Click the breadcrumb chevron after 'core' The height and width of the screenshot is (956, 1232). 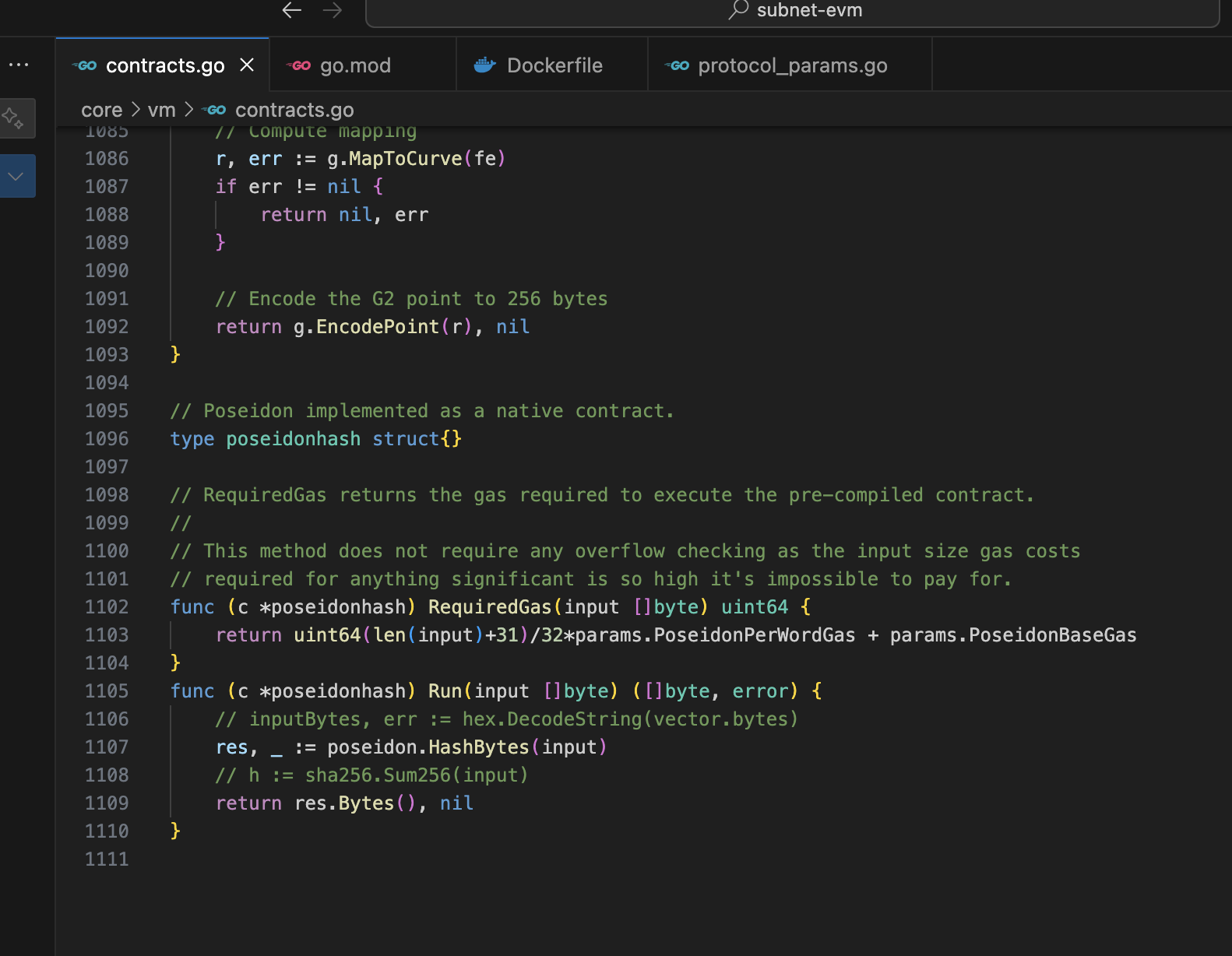136,110
